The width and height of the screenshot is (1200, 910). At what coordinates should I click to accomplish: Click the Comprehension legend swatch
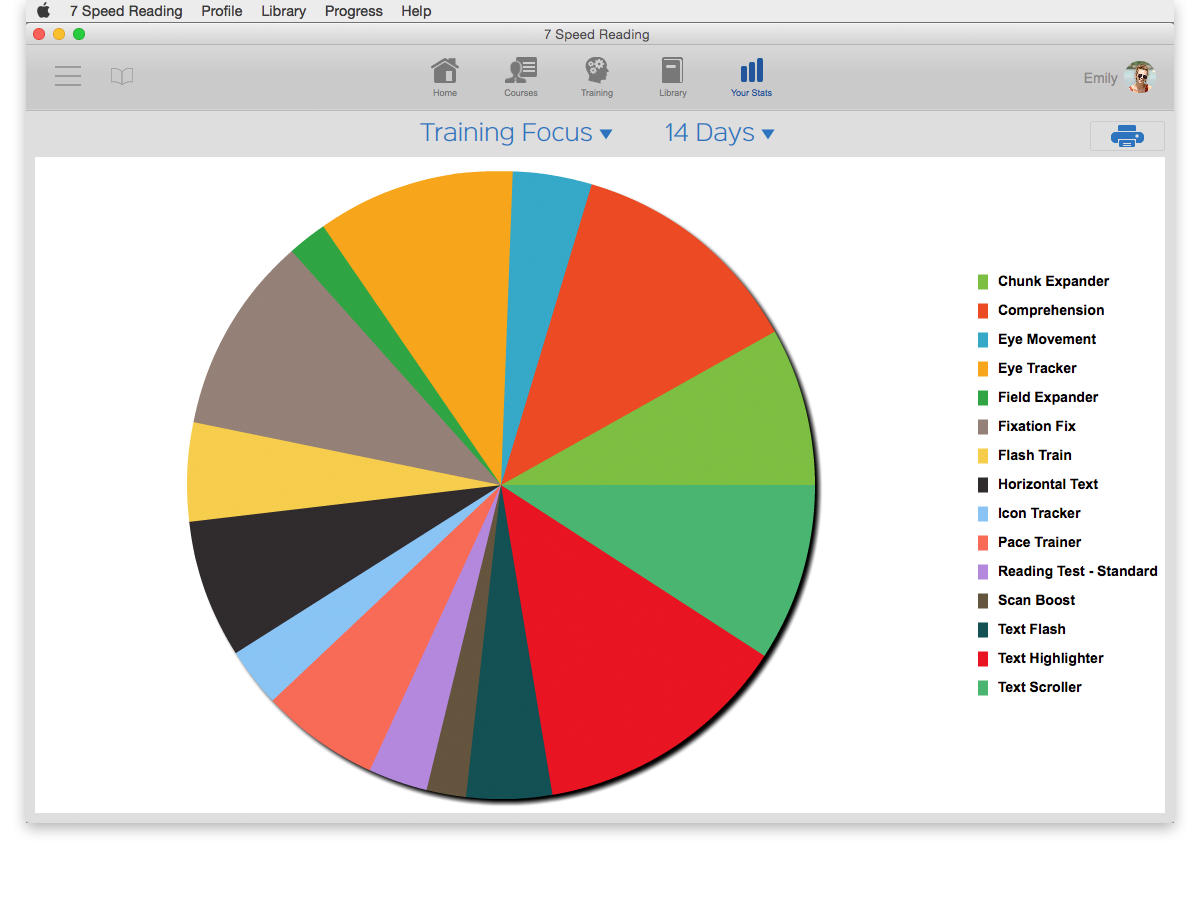983,311
